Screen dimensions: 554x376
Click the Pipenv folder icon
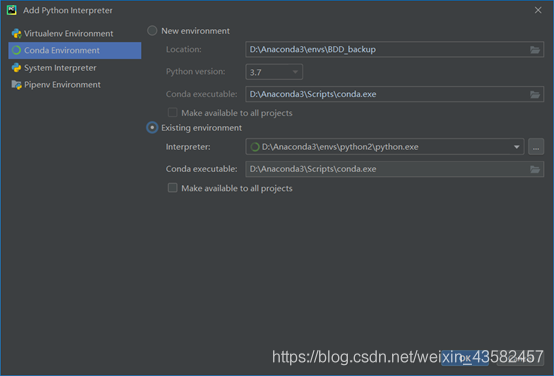(x=17, y=85)
